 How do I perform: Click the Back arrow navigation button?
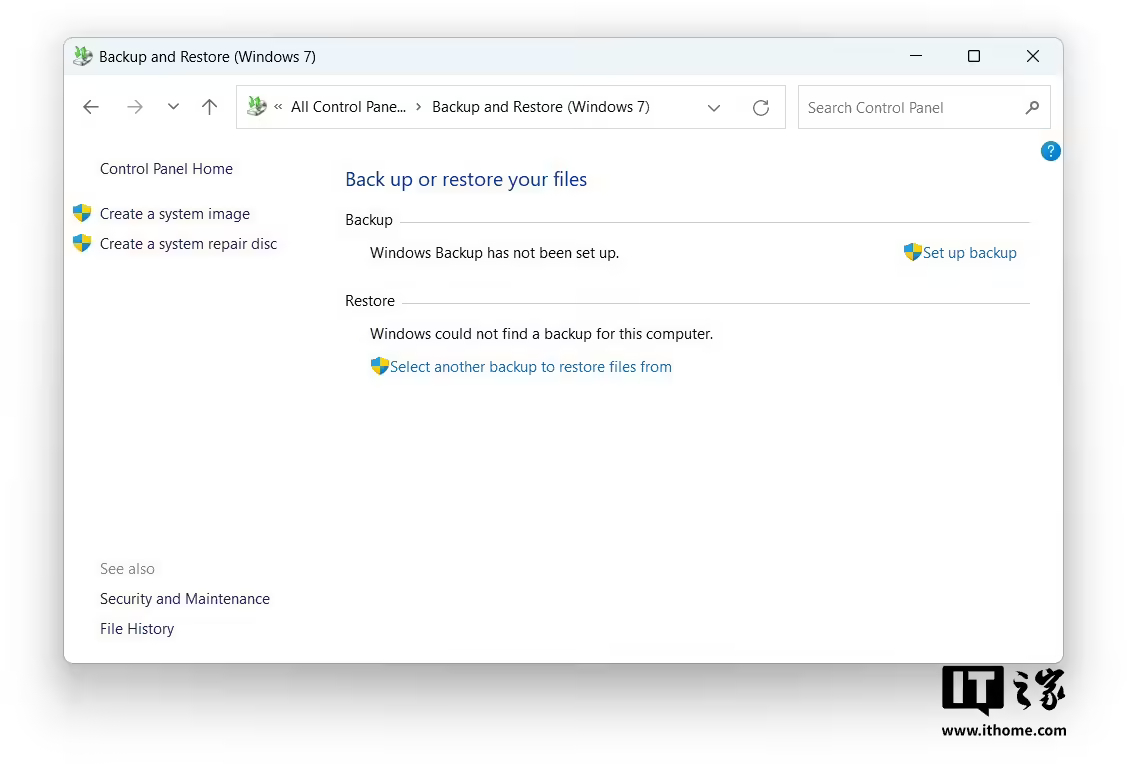tap(91, 107)
